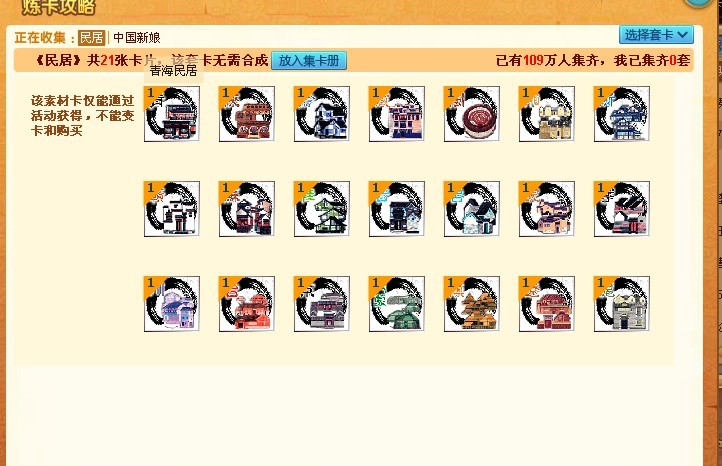The width and height of the screenshot is (722, 466).
Task: Pick the 青海民居 card beneath its tooltip
Action: [172, 114]
